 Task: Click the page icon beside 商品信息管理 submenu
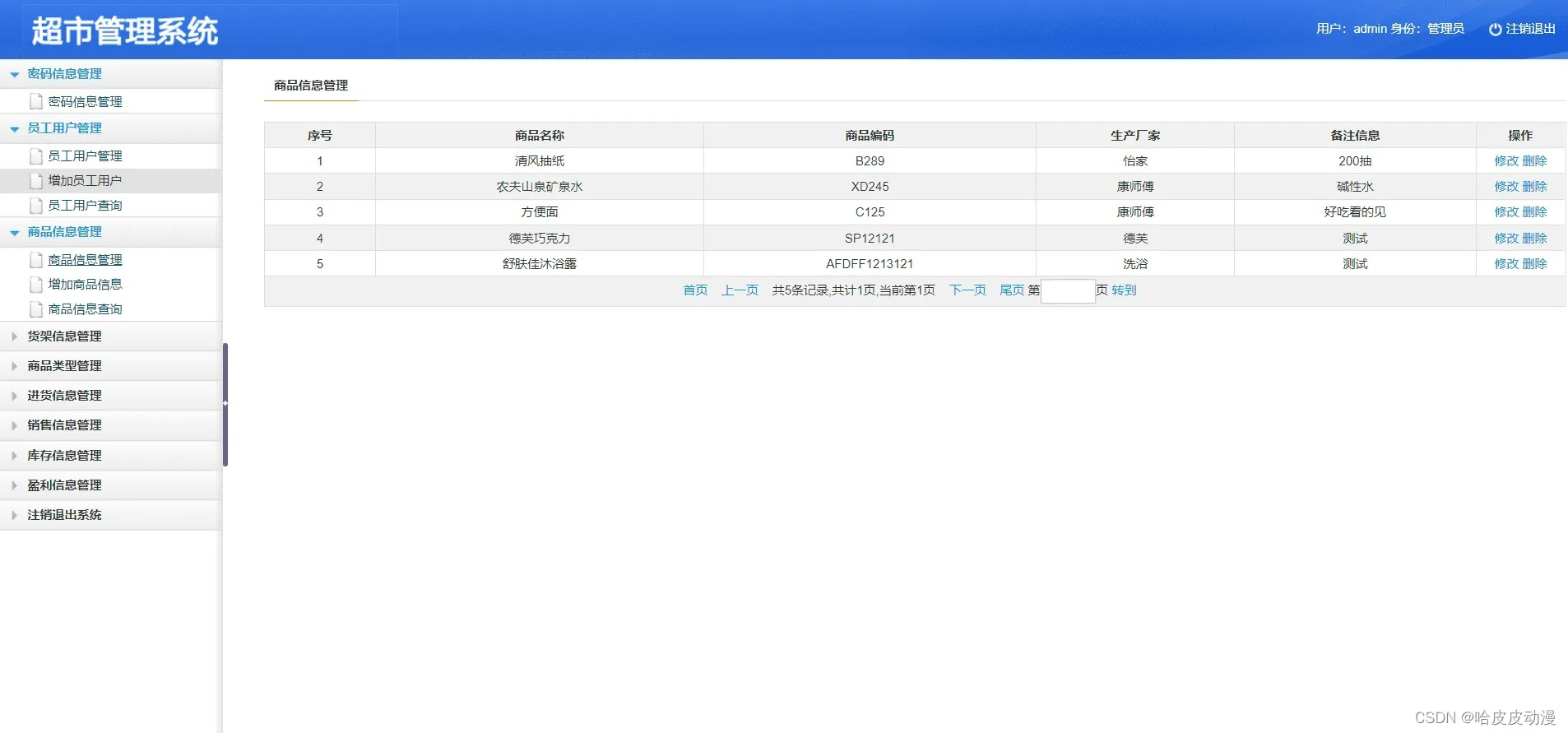click(x=36, y=259)
